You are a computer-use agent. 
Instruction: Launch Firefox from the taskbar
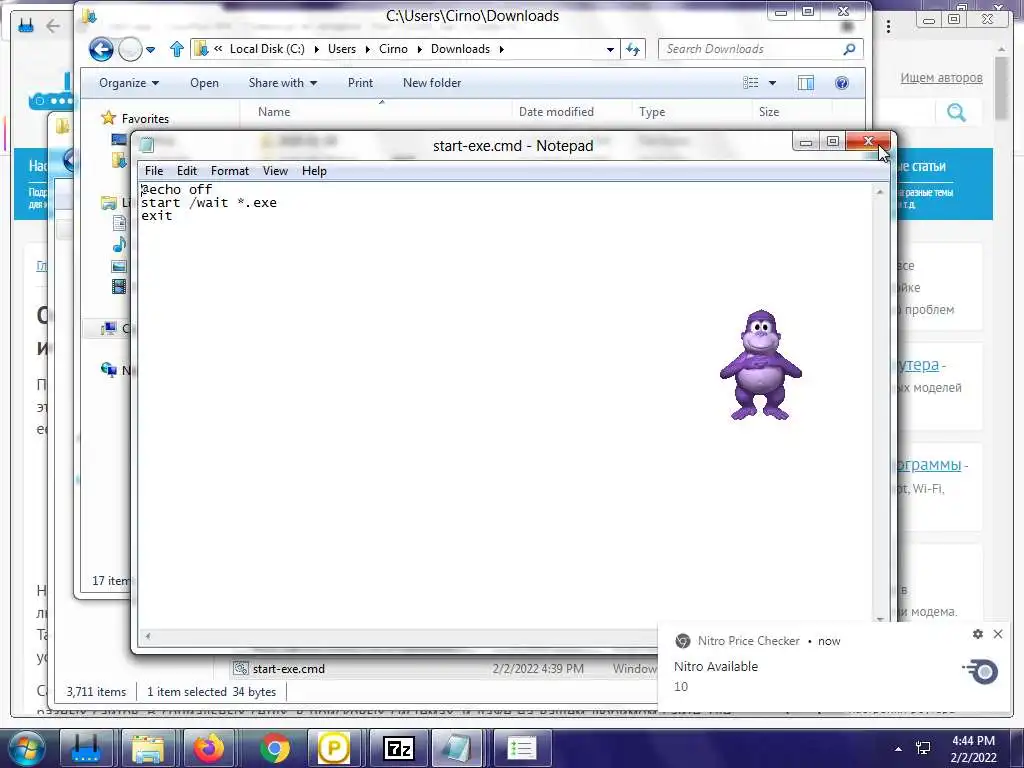tap(209, 748)
